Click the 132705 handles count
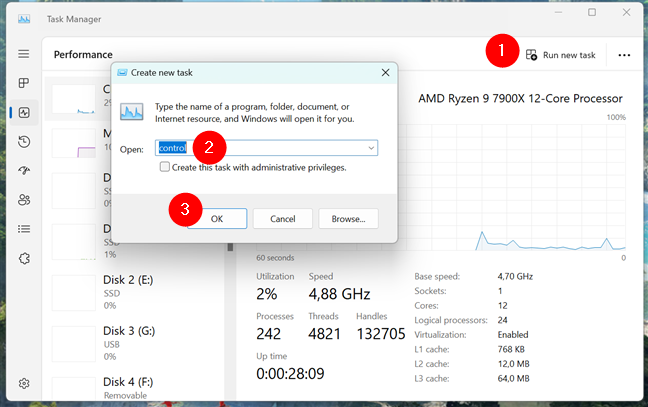Viewport: 648px width, 407px height. (381, 334)
